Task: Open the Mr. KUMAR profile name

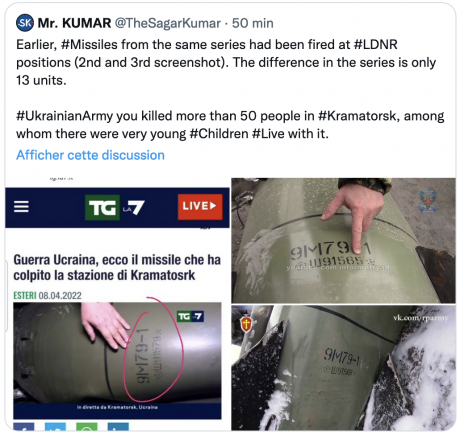Action: (x=74, y=23)
